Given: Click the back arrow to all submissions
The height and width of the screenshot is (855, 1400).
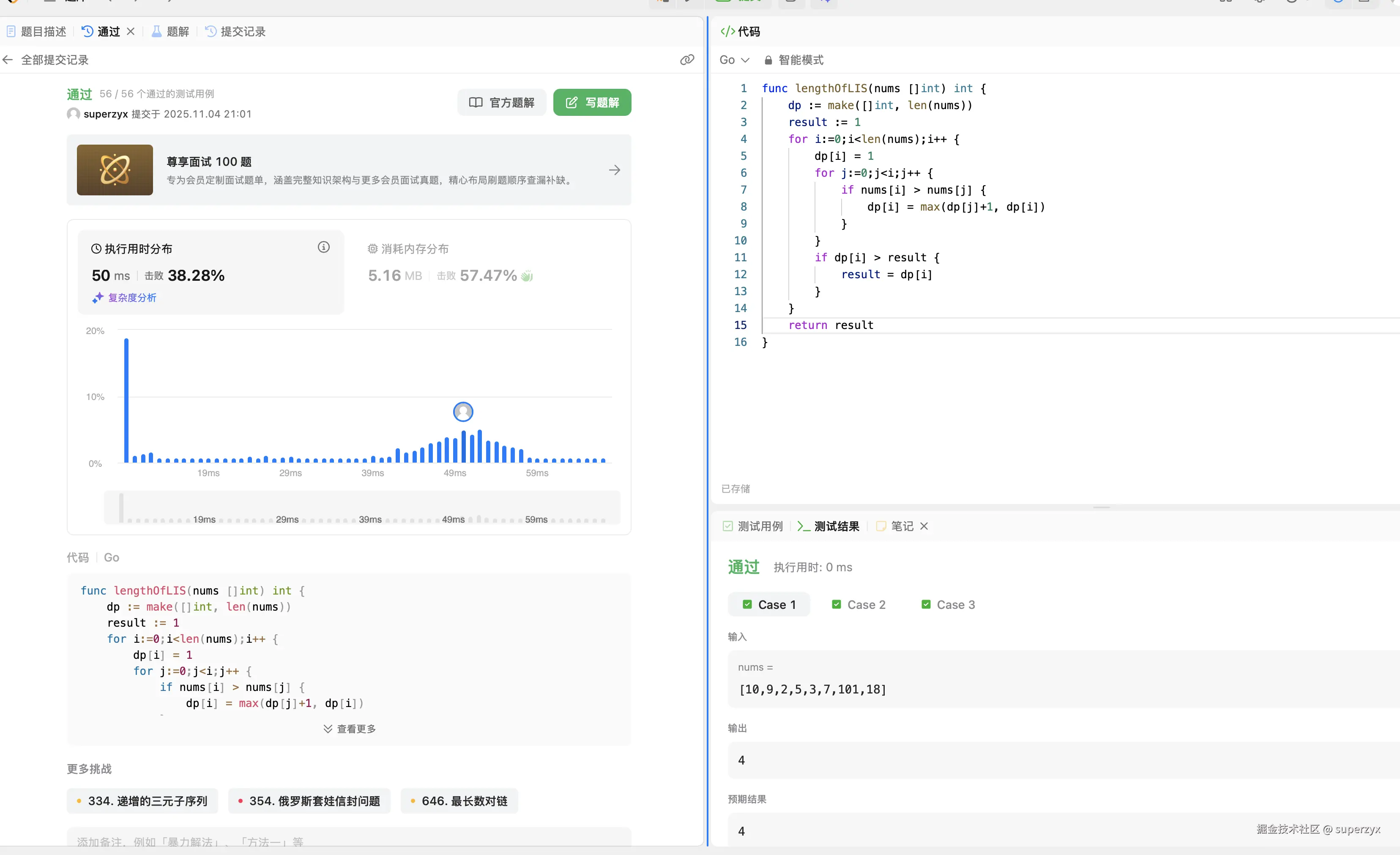Looking at the screenshot, I should (8, 60).
